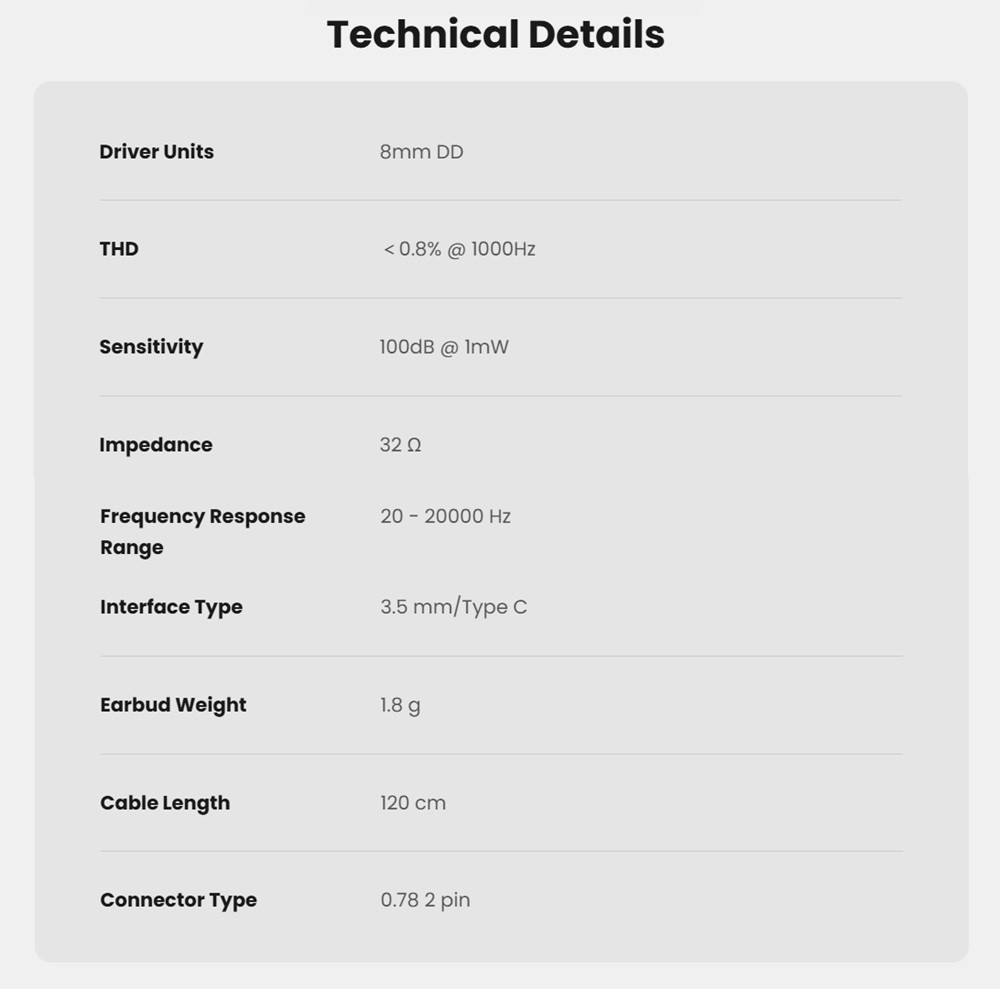This screenshot has width=1000, height=989.
Task: Click the Technical Details heading
Action: (x=496, y=34)
